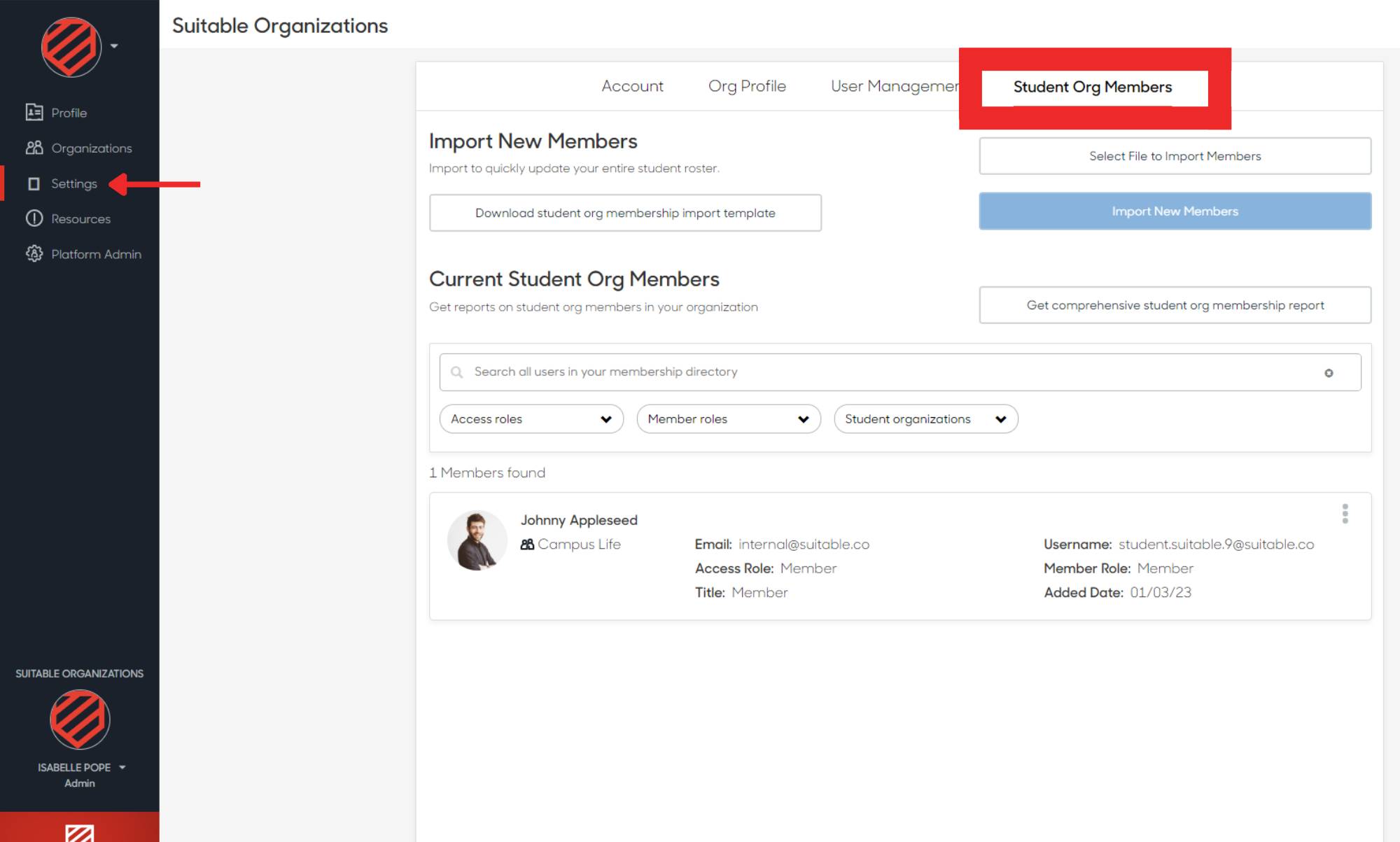Image resolution: width=1400 pixels, height=842 pixels.
Task: Click the Profile sidebar icon
Action: click(34, 112)
